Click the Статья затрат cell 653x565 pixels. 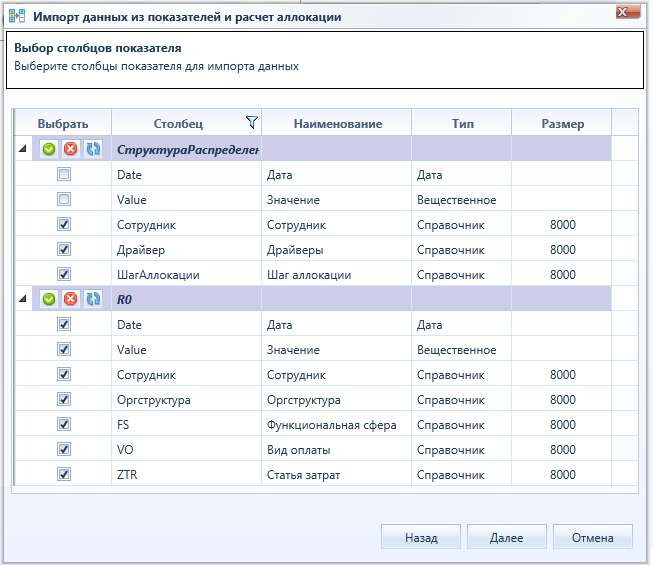[x=336, y=474]
